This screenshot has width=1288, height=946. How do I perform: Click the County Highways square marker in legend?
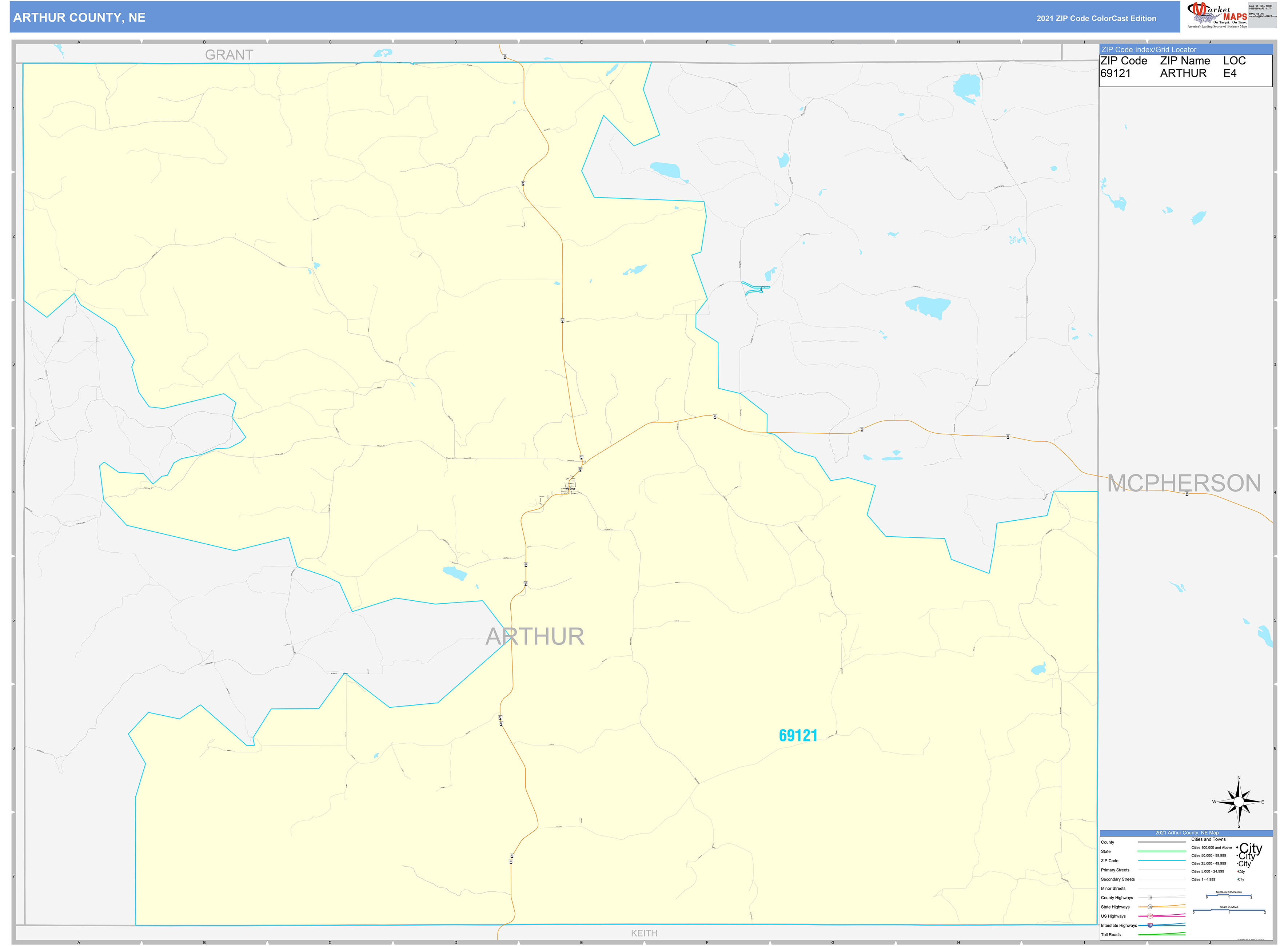[1150, 898]
